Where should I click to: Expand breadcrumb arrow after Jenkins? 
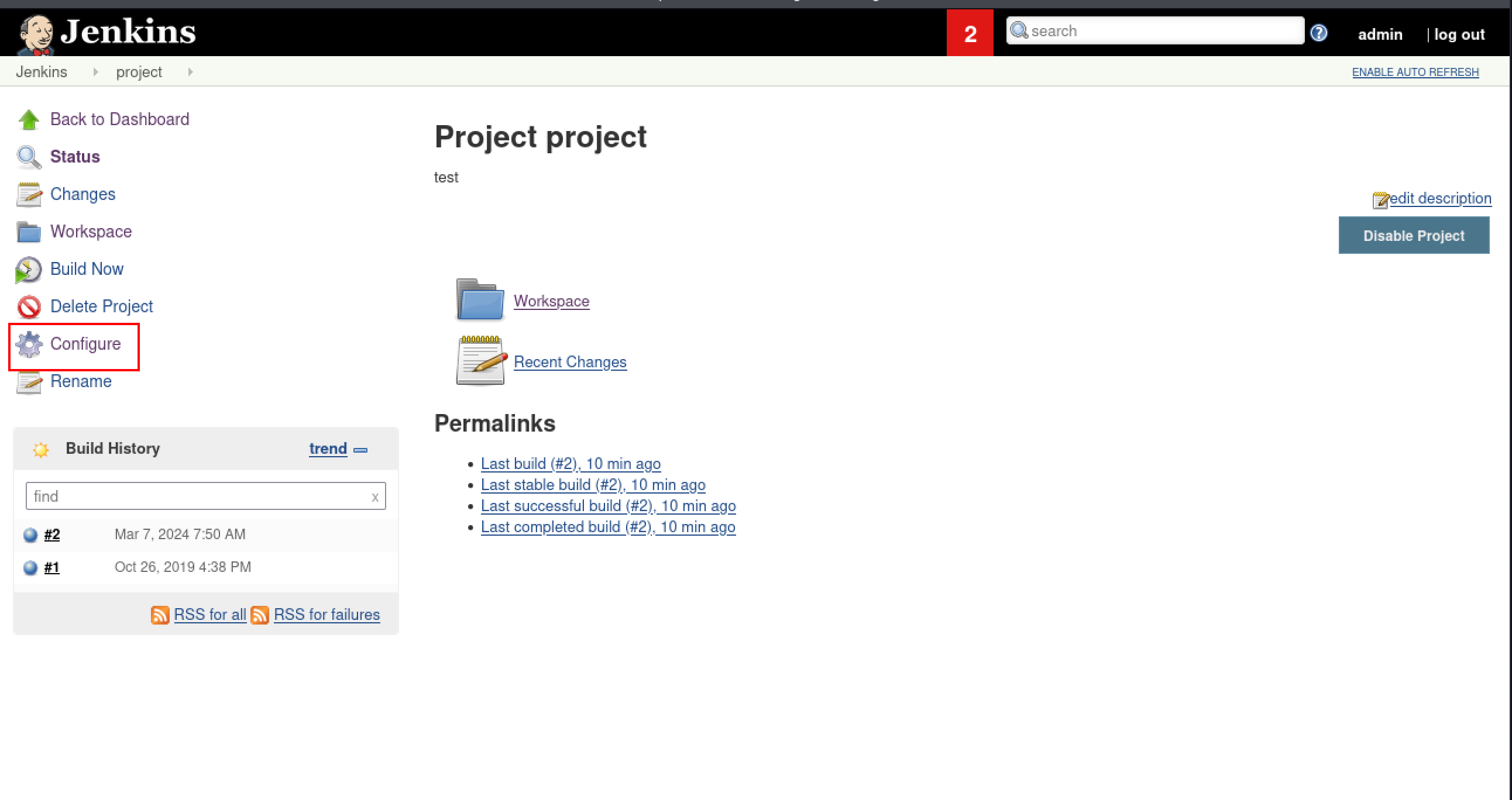[95, 72]
